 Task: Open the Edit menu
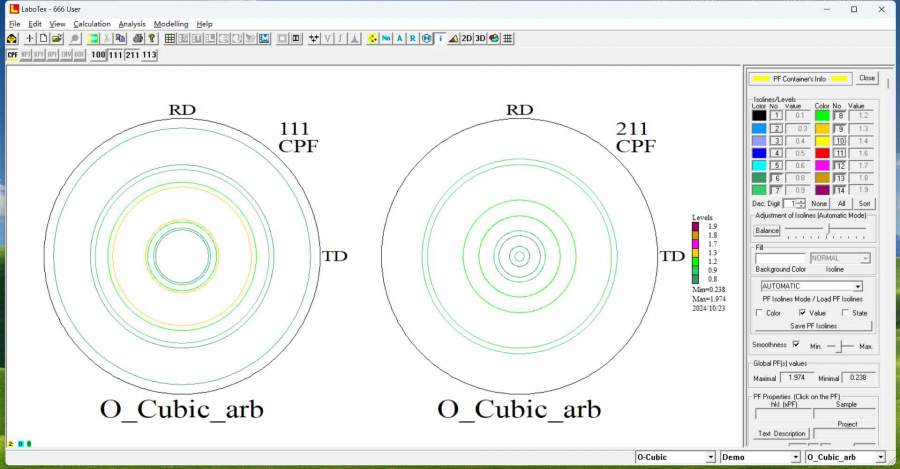(35, 24)
